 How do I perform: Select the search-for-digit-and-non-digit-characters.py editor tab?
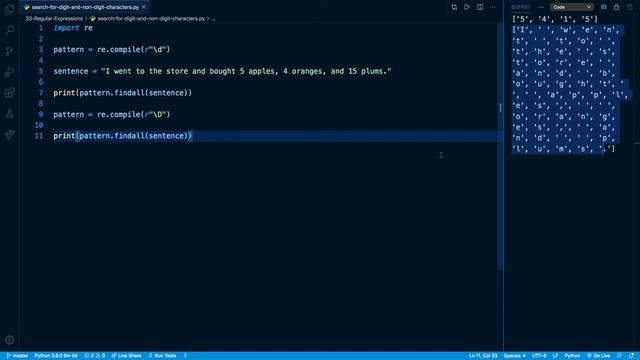point(85,7)
